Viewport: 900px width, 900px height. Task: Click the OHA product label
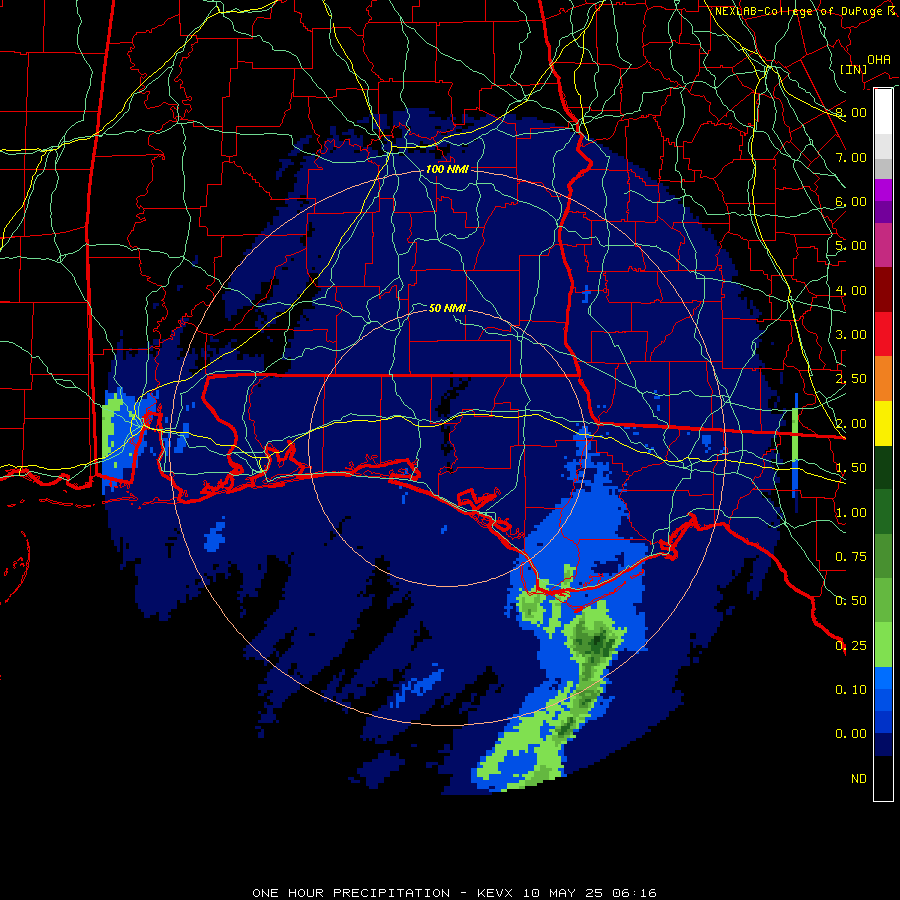[879, 59]
